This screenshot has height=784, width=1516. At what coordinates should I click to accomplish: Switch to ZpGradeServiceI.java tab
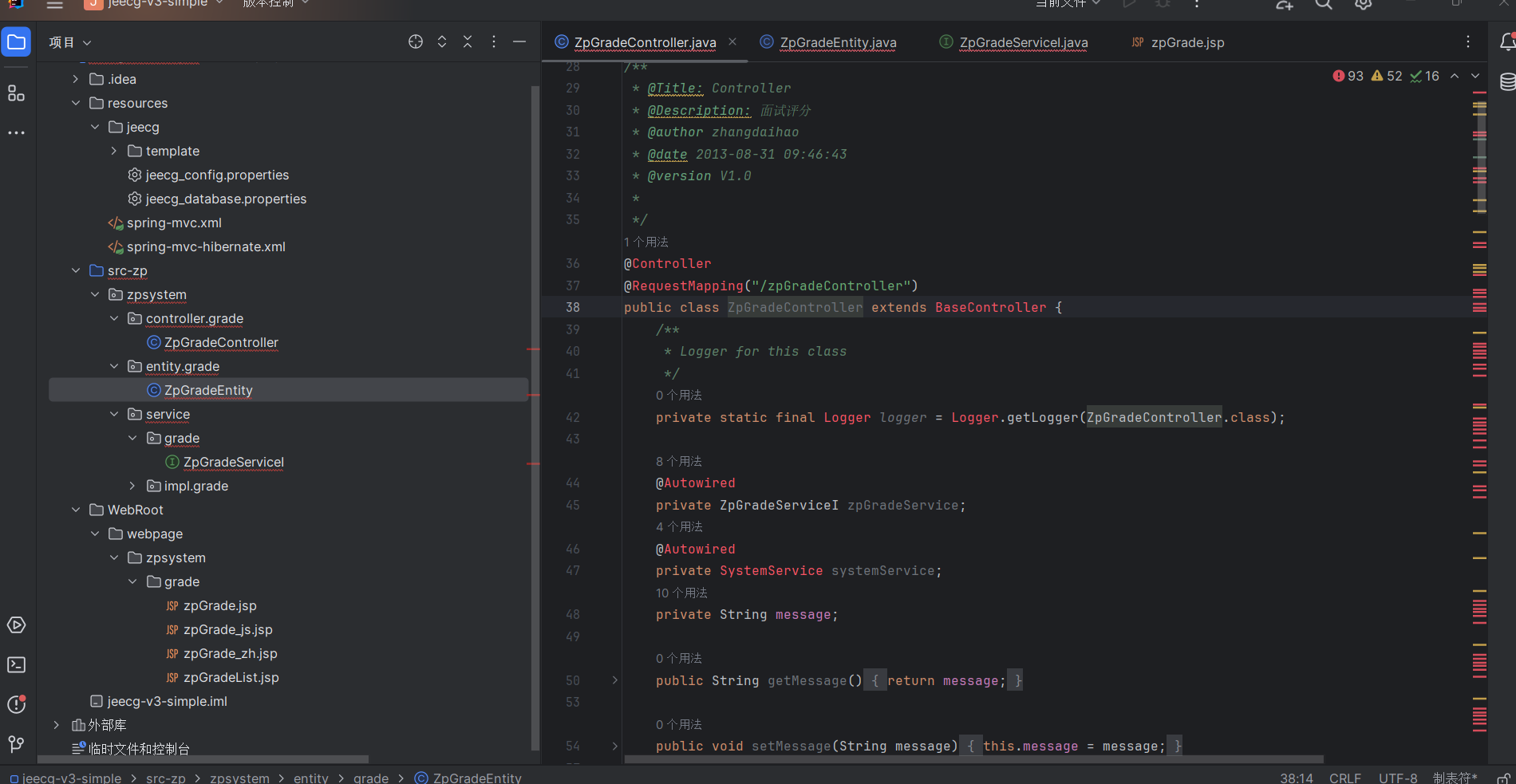click(x=1023, y=42)
